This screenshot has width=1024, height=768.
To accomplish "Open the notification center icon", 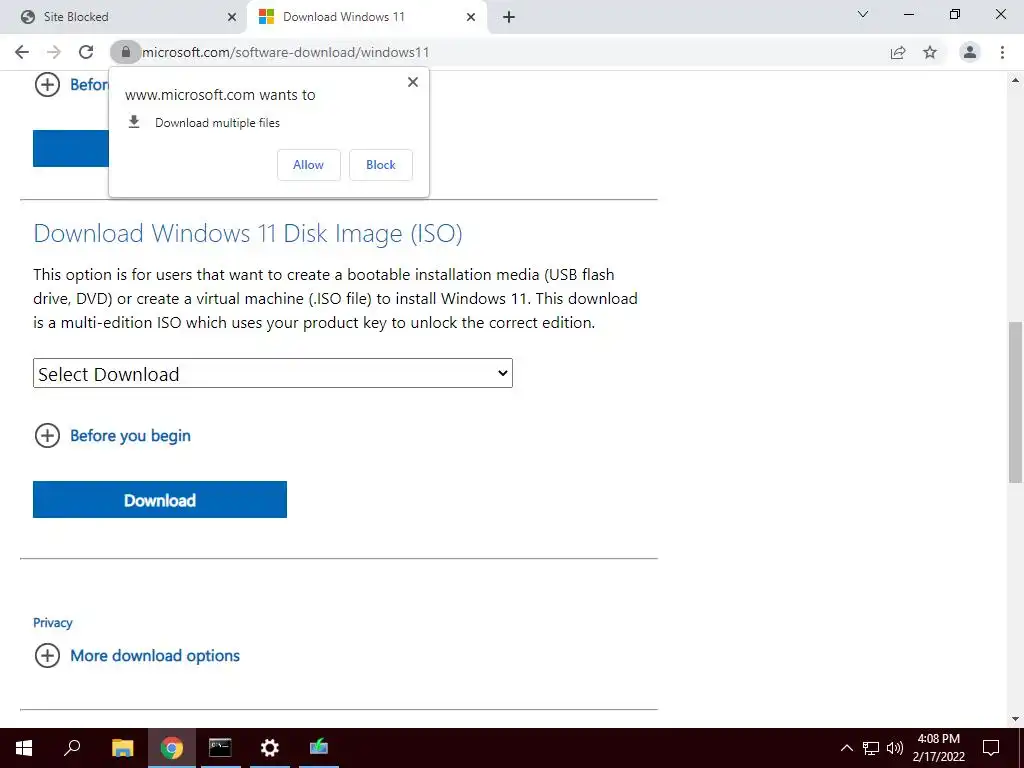I will [991, 748].
